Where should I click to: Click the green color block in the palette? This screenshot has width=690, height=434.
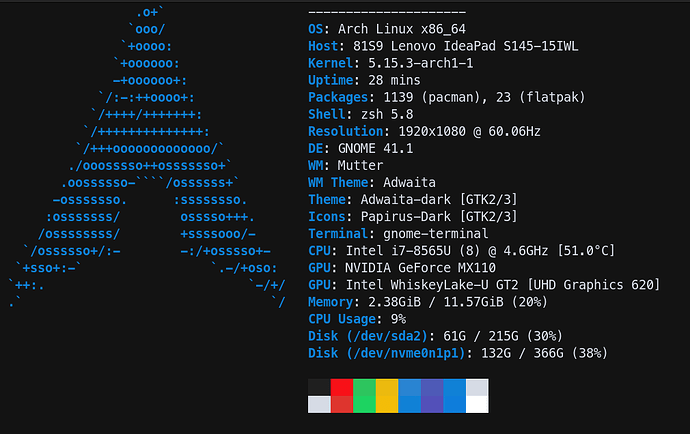(364, 395)
